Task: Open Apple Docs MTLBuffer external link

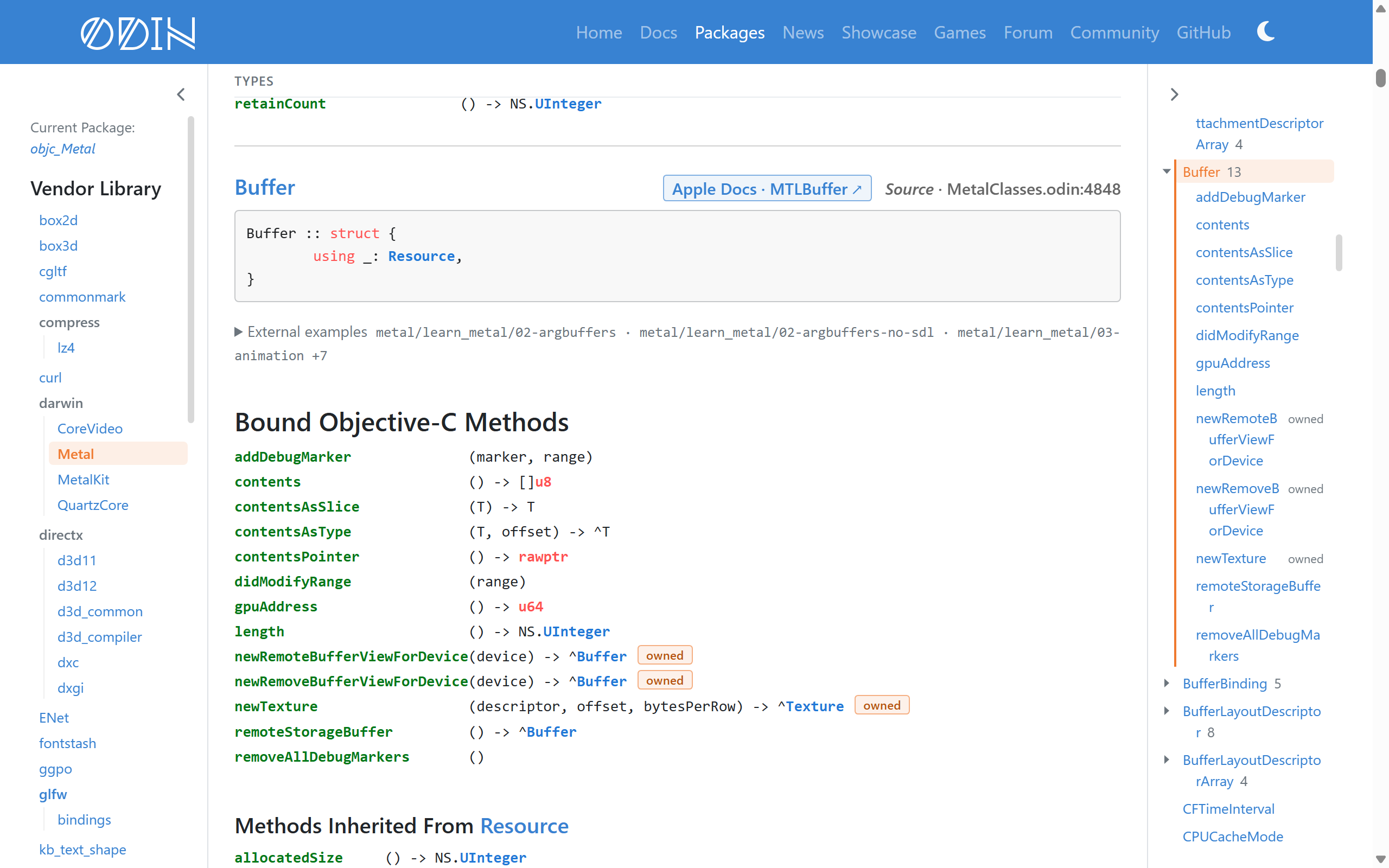Action: 767,188
